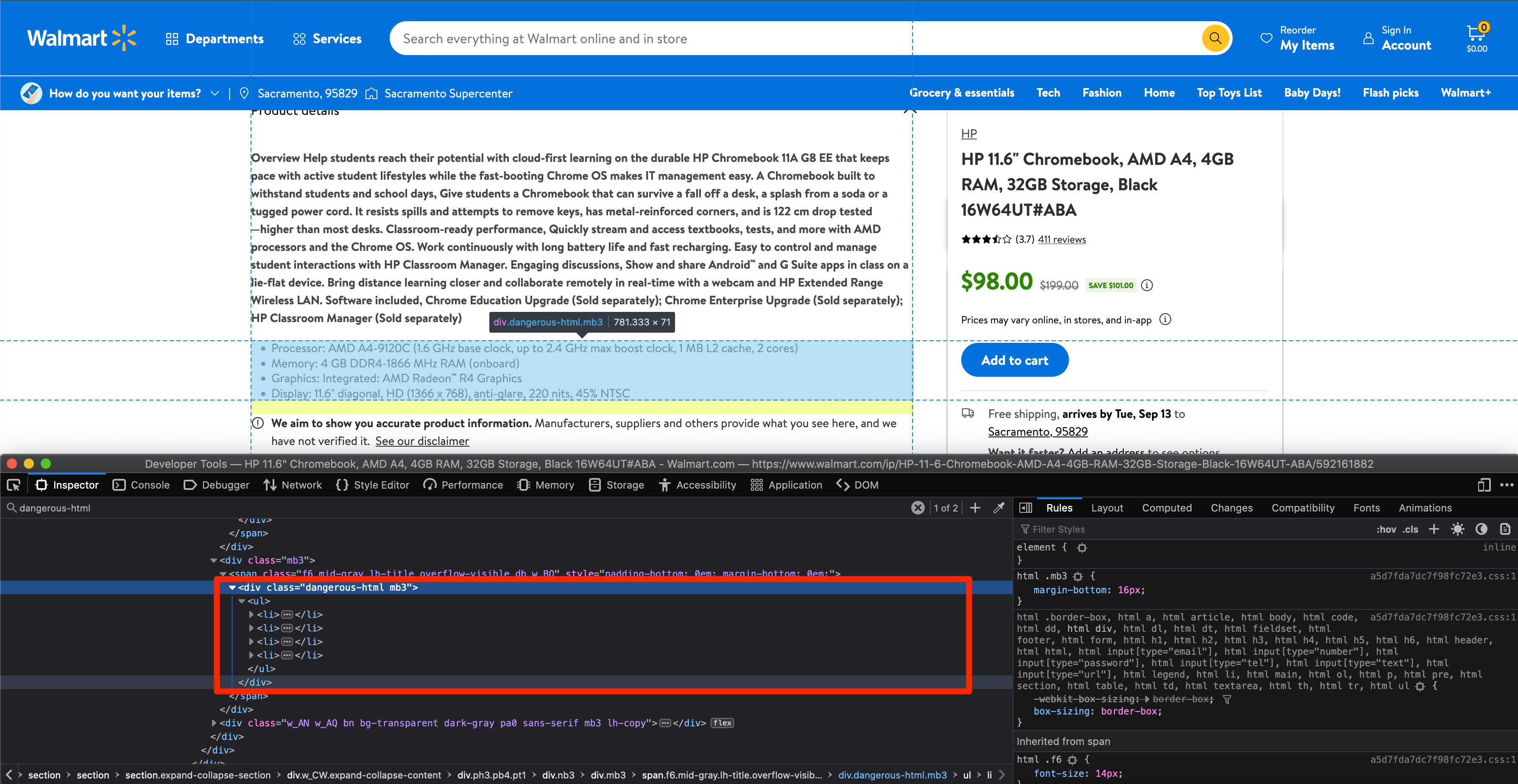1518x784 pixels.
Task: Click the plus icon to create a new node
Action: point(975,508)
